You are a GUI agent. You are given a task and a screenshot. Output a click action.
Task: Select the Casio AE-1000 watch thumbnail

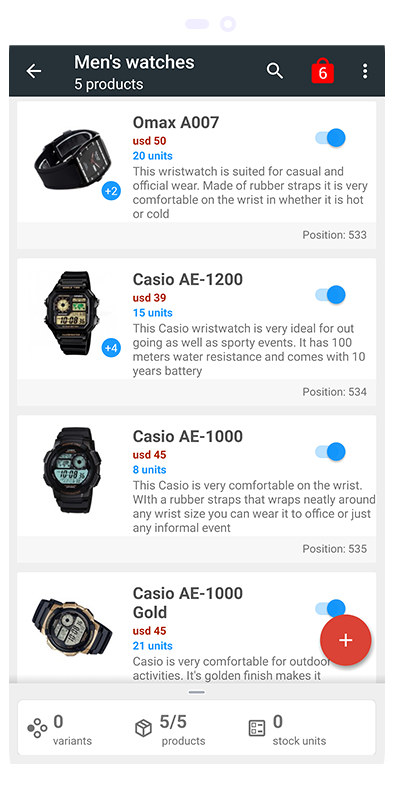pos(72,470)
